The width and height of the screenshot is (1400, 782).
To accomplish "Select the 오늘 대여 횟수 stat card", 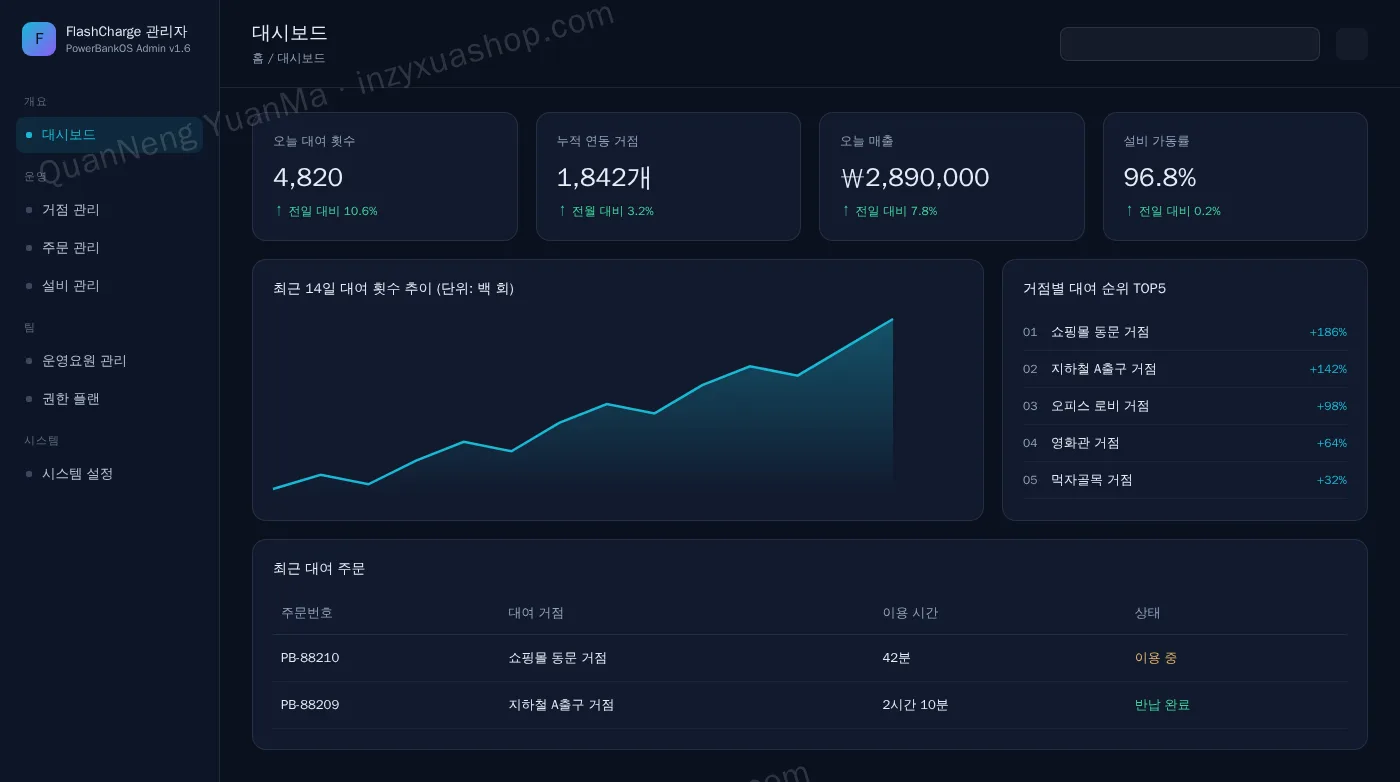I will tap(385, 176).
